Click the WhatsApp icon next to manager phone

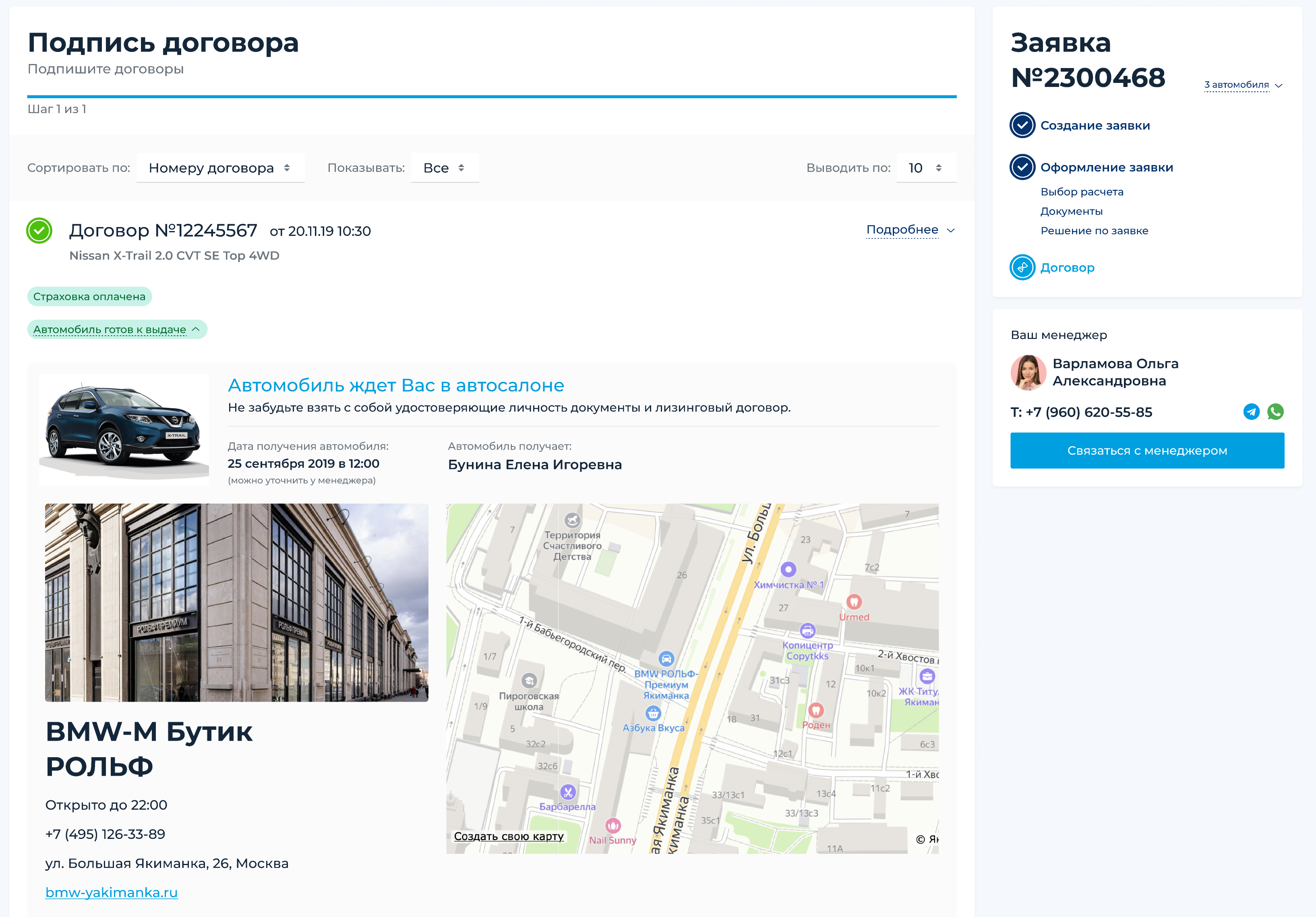[x=1275, y=411]
